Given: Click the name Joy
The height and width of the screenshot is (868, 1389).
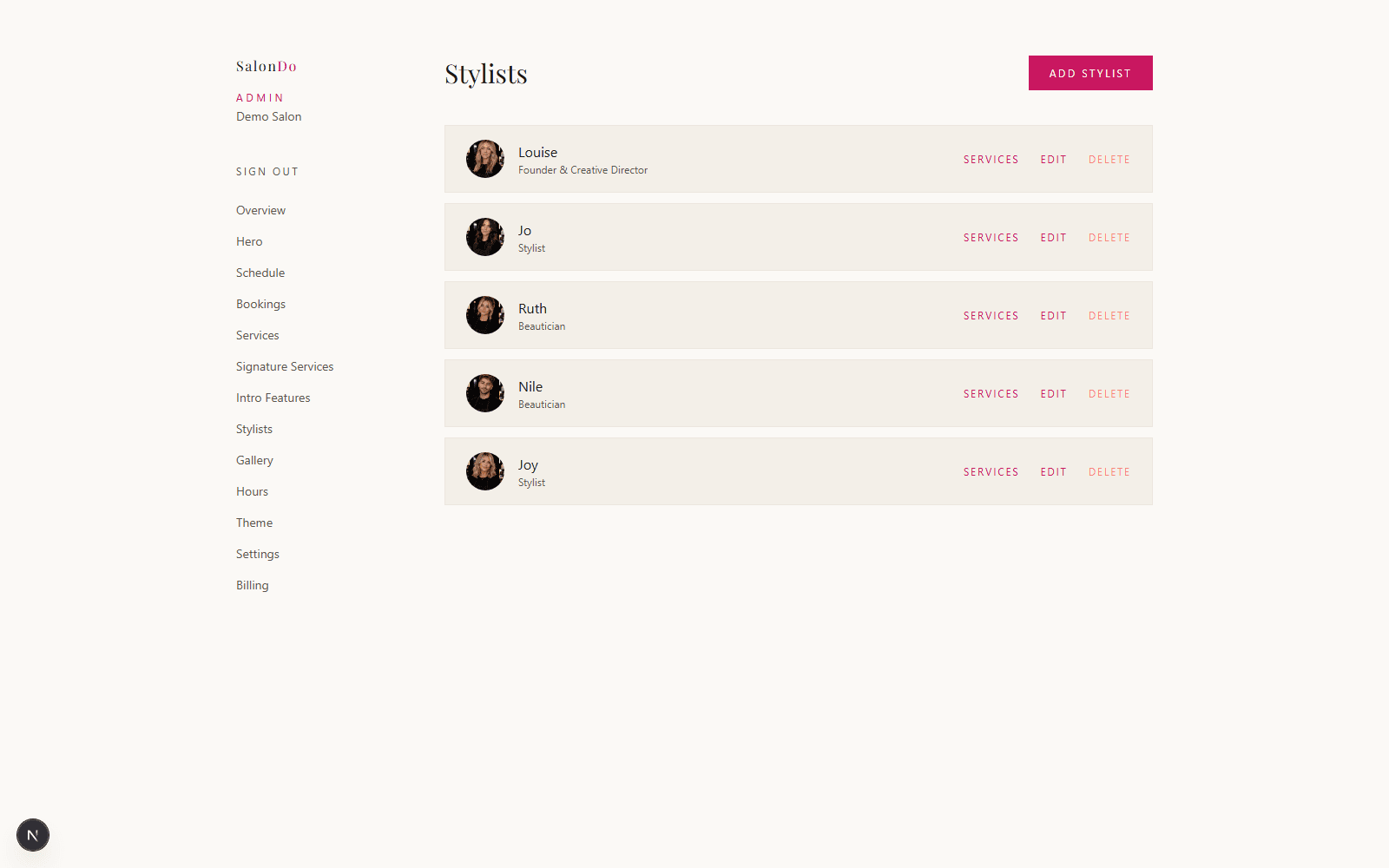Looking at the screenshot, I should tap(529, 465).
